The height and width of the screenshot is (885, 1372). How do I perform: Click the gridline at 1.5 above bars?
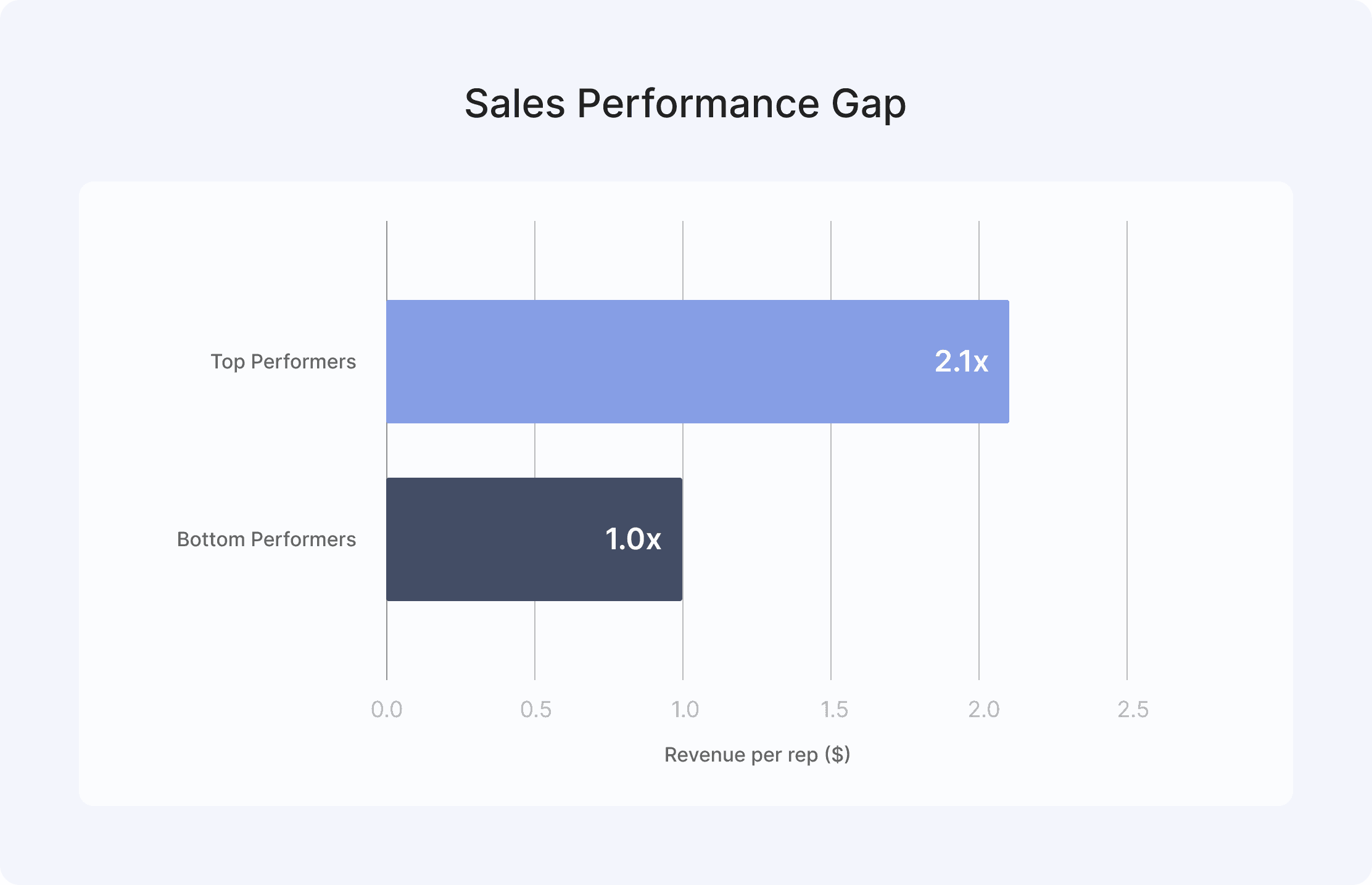click(x=831, y=260)
